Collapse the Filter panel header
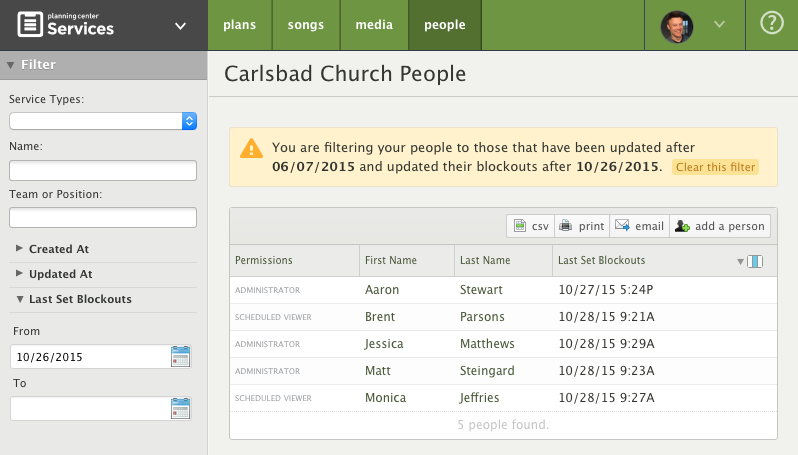 [x=38, y=65]
